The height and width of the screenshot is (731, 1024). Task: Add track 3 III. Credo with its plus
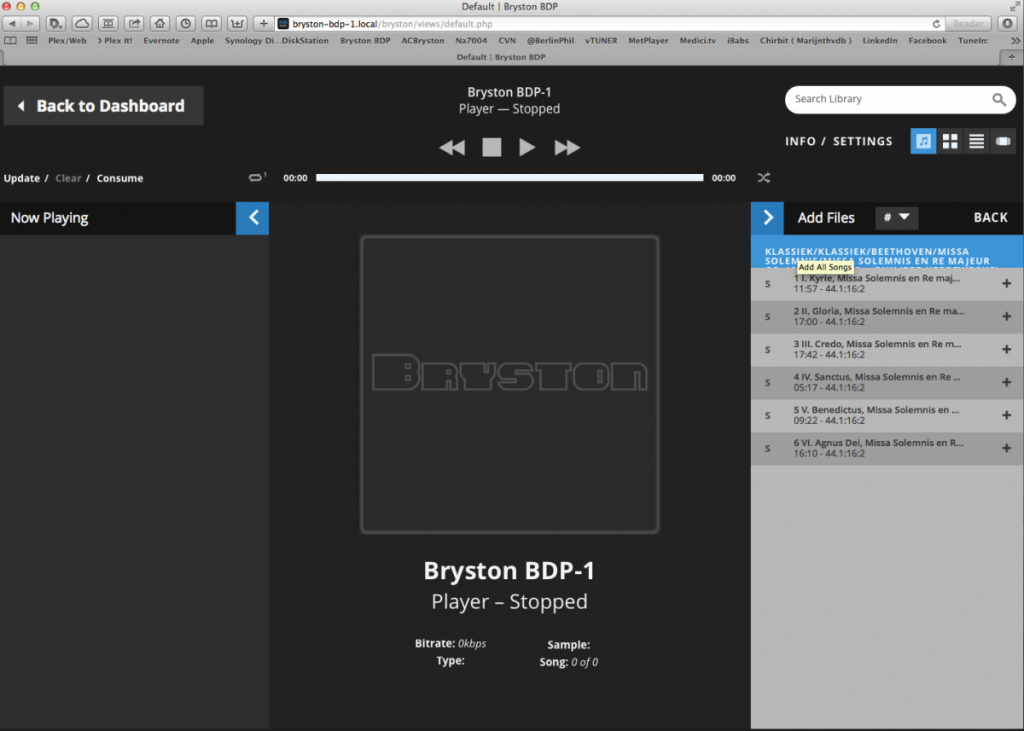tap(1006, 349)
